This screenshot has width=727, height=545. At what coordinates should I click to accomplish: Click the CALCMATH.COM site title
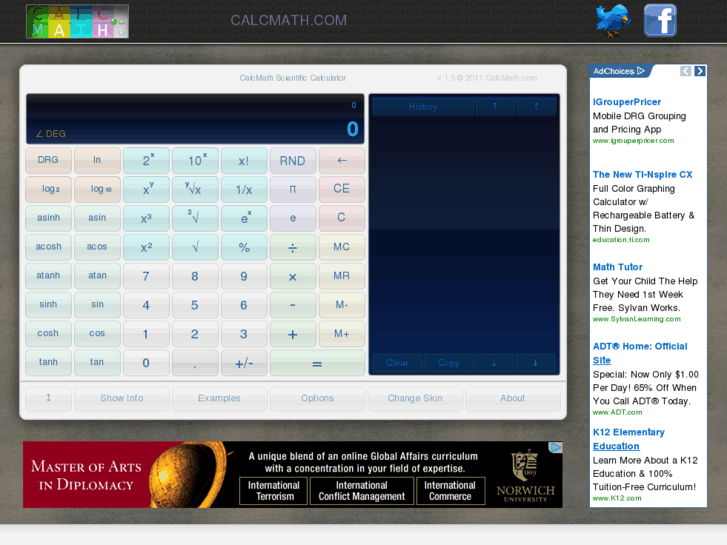click(288, 20)
